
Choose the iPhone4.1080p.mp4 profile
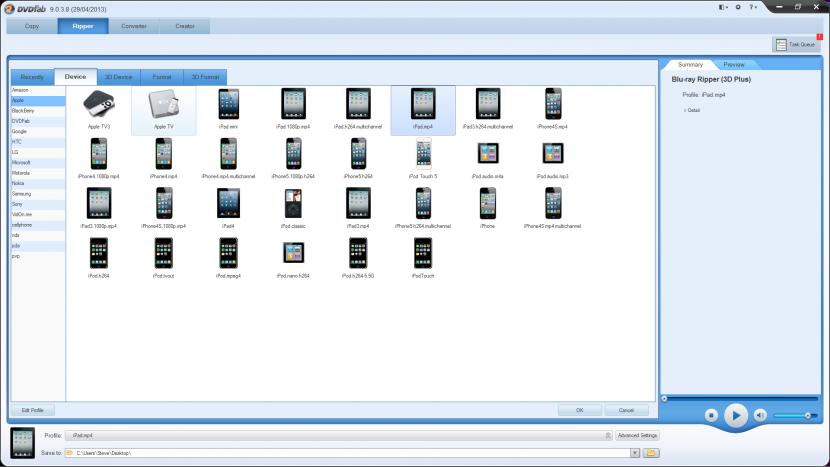tap(98, 158)
